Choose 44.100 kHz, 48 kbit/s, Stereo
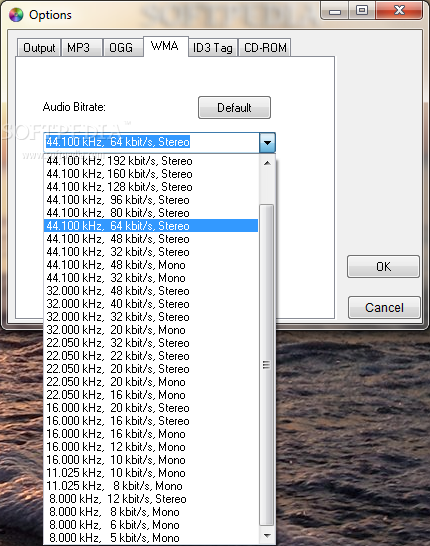The width and height of the screenshot is (430, 546). [x=151, y=239]
